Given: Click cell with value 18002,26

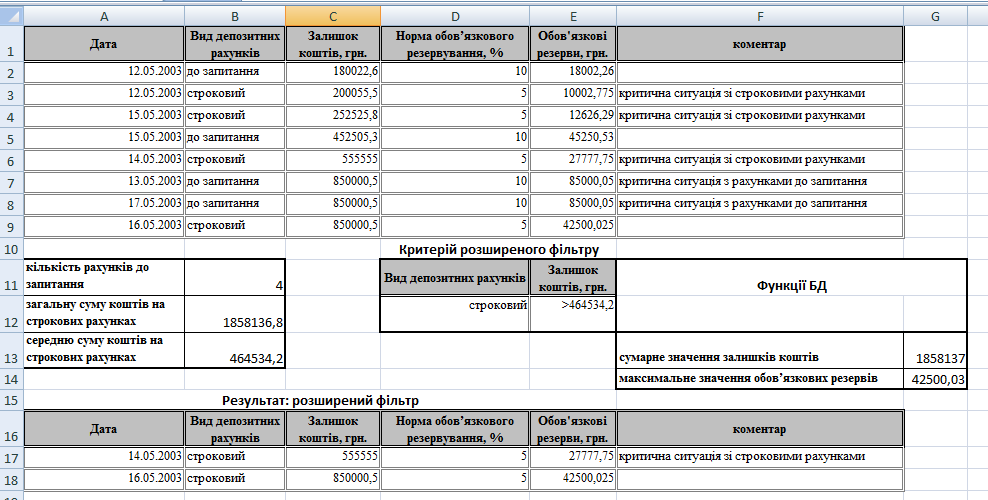Looking at the screenshot, I should (x=573, y=72).
